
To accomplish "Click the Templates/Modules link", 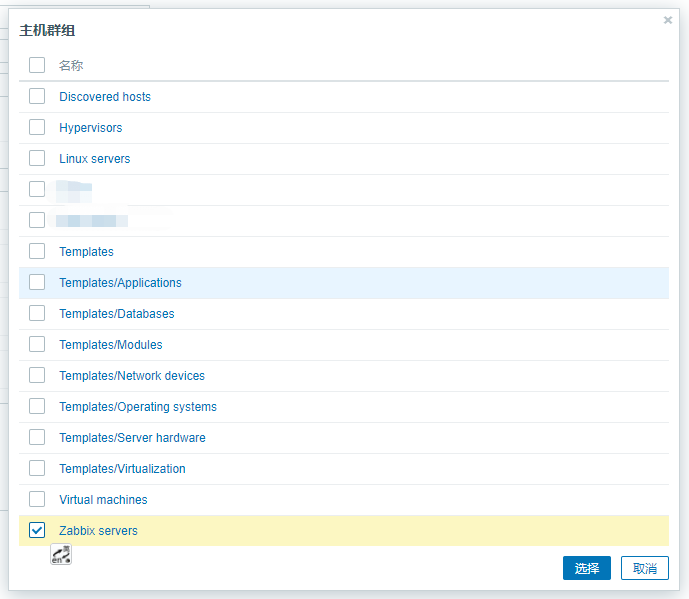I will click(111, 345).
